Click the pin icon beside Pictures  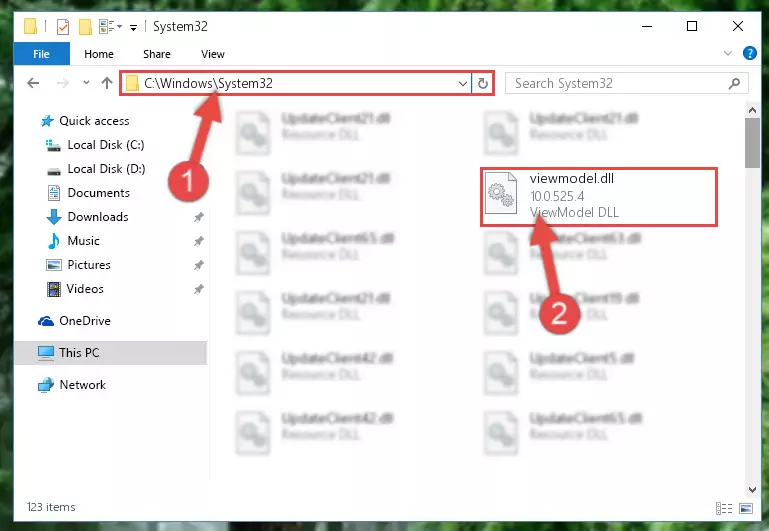coord(199,265)
